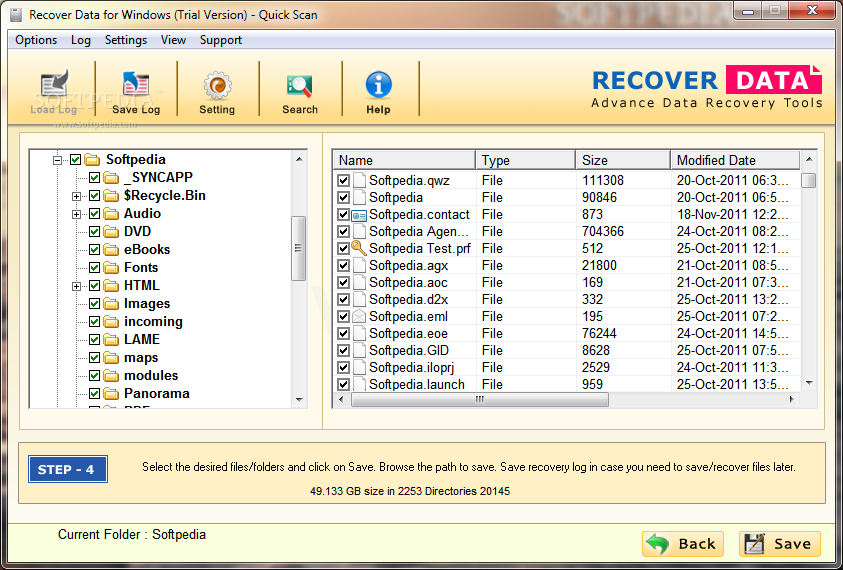
Task: Click the modules folder icon
Action: click(x=111, y=376)
